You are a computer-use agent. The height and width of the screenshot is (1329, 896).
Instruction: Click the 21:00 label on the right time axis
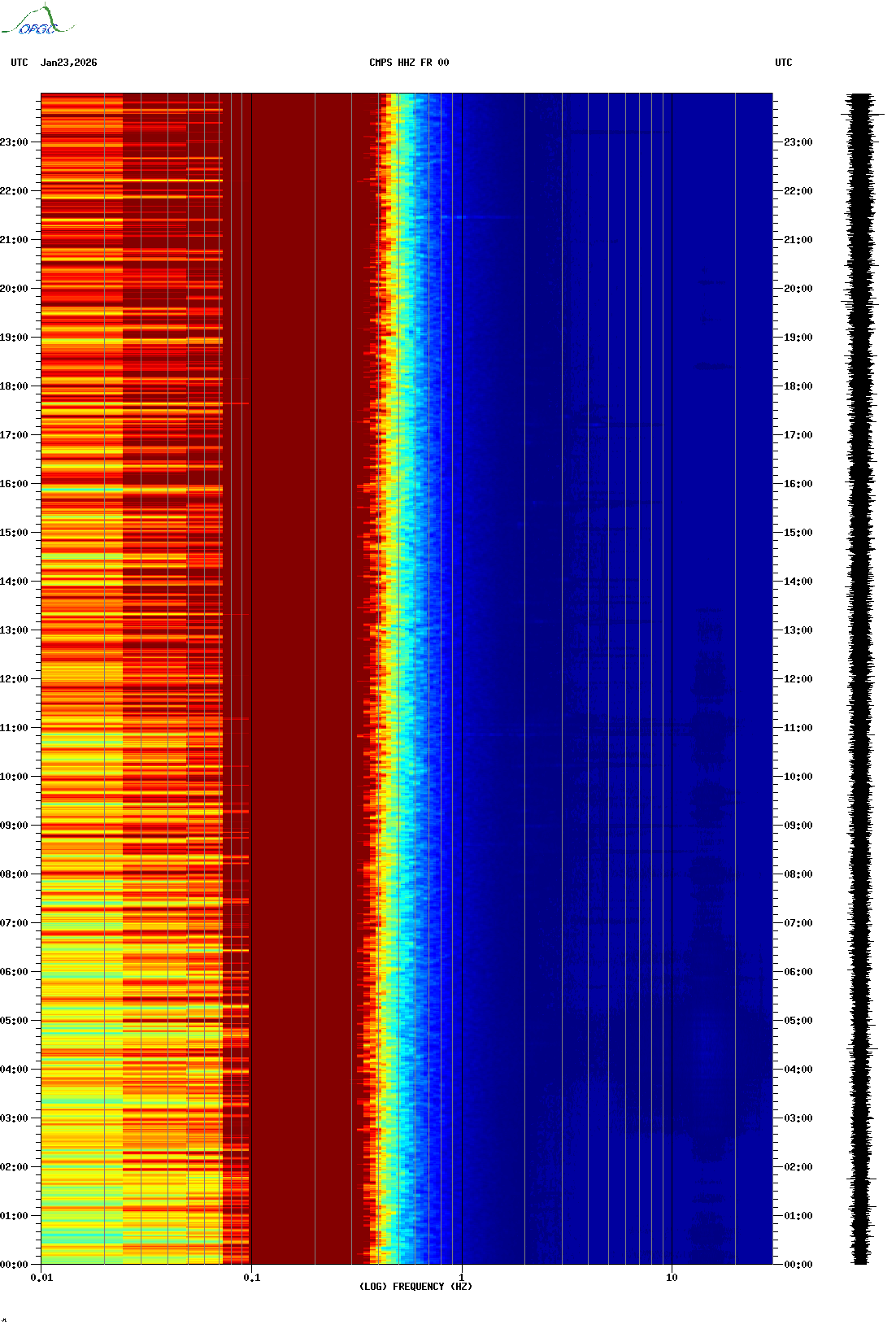798,240
